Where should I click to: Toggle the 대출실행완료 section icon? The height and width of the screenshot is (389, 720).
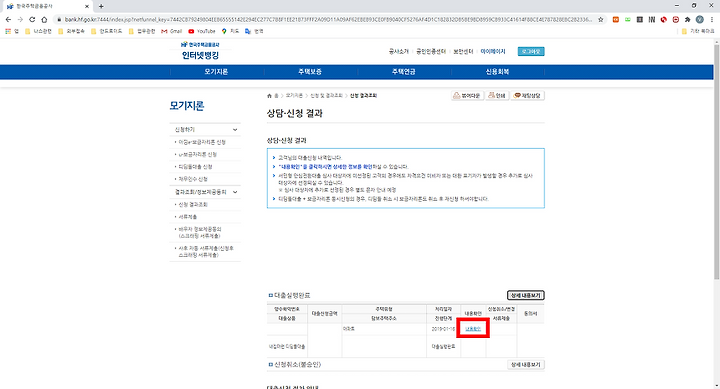270,295
